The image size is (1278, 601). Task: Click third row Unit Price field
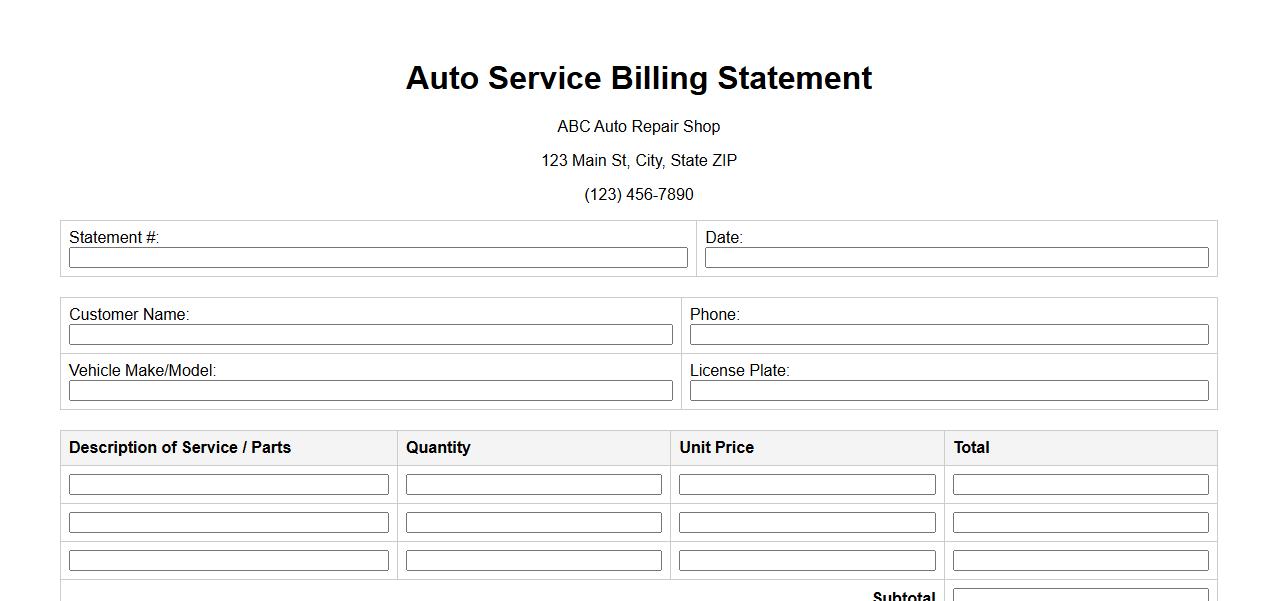coord(807,561)
